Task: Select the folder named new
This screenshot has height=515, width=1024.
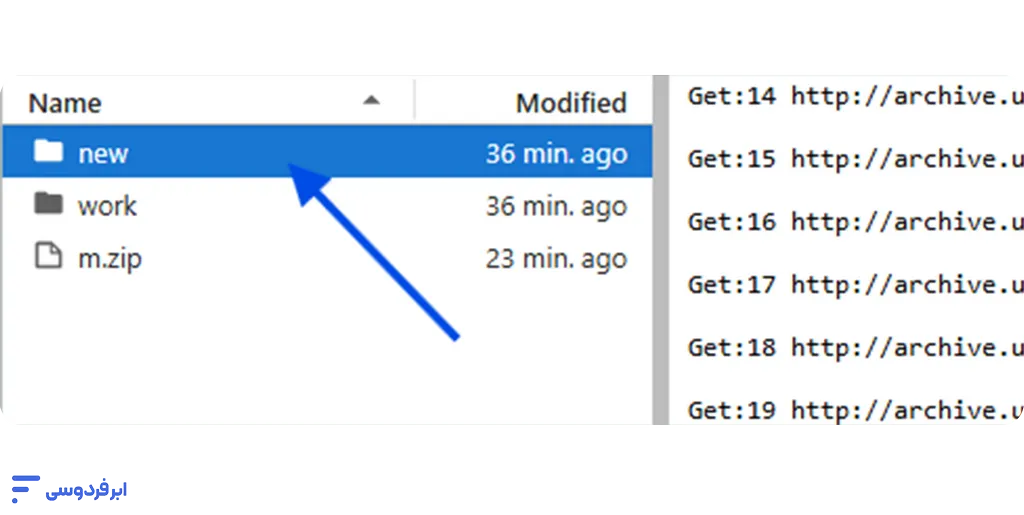Action: [x=103, y=154]
